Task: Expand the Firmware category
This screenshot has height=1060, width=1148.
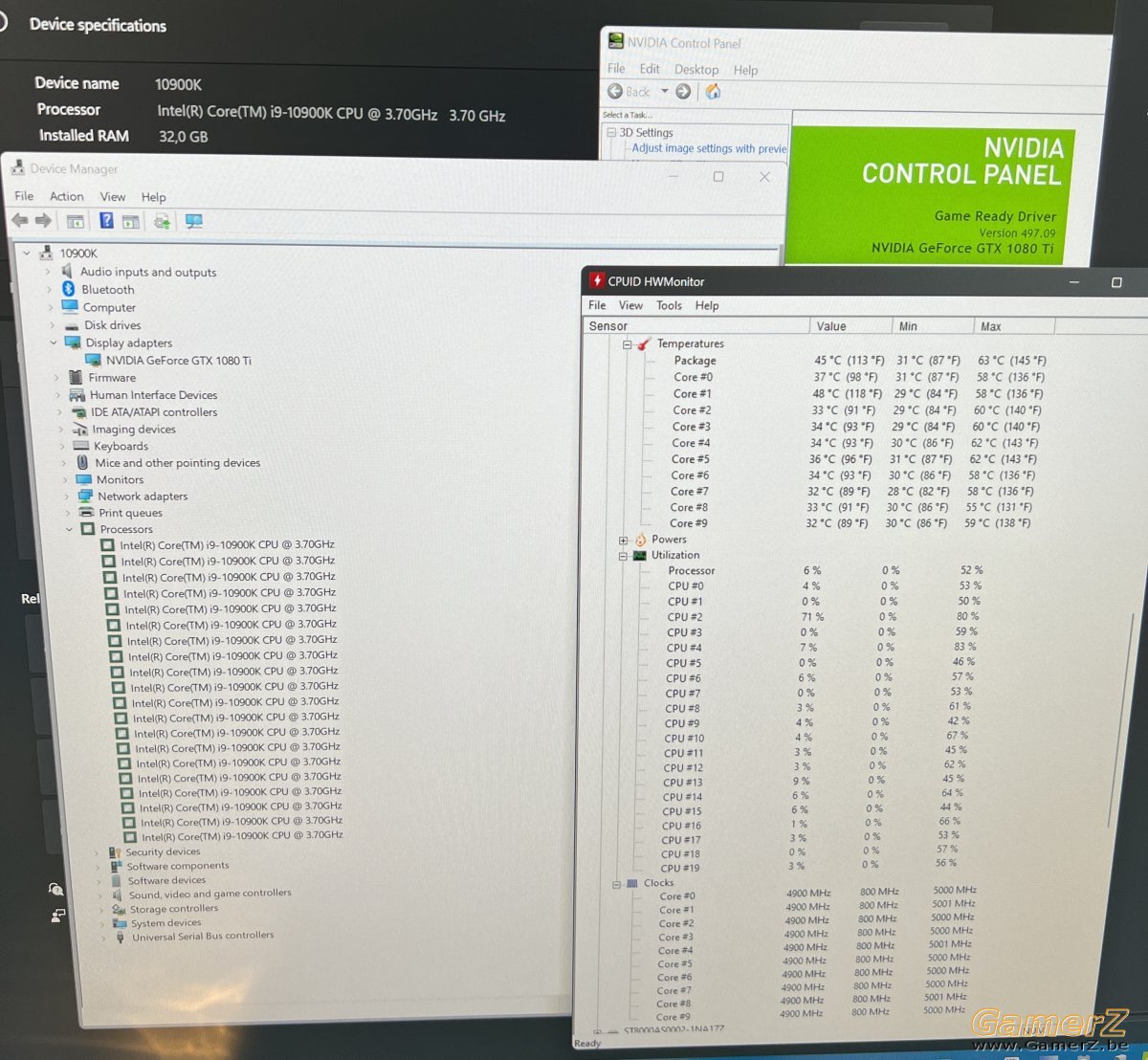Action: point(56,378)
